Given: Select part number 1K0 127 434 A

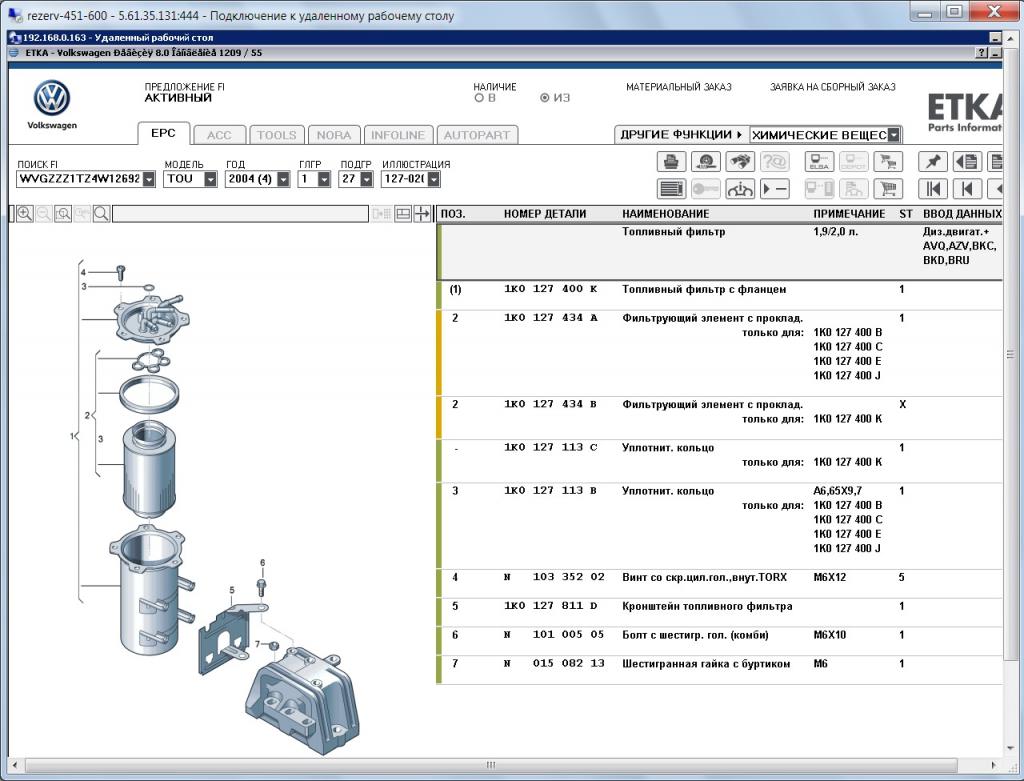Looking at the screenshot, I should [x=551, y=317].
